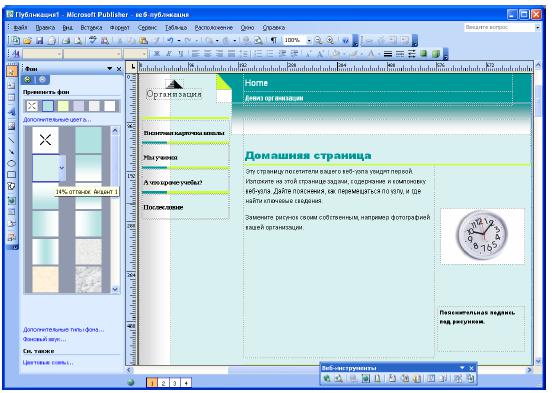
Task: Open the Фон task pane dropdown arrow
Action: 110,68
